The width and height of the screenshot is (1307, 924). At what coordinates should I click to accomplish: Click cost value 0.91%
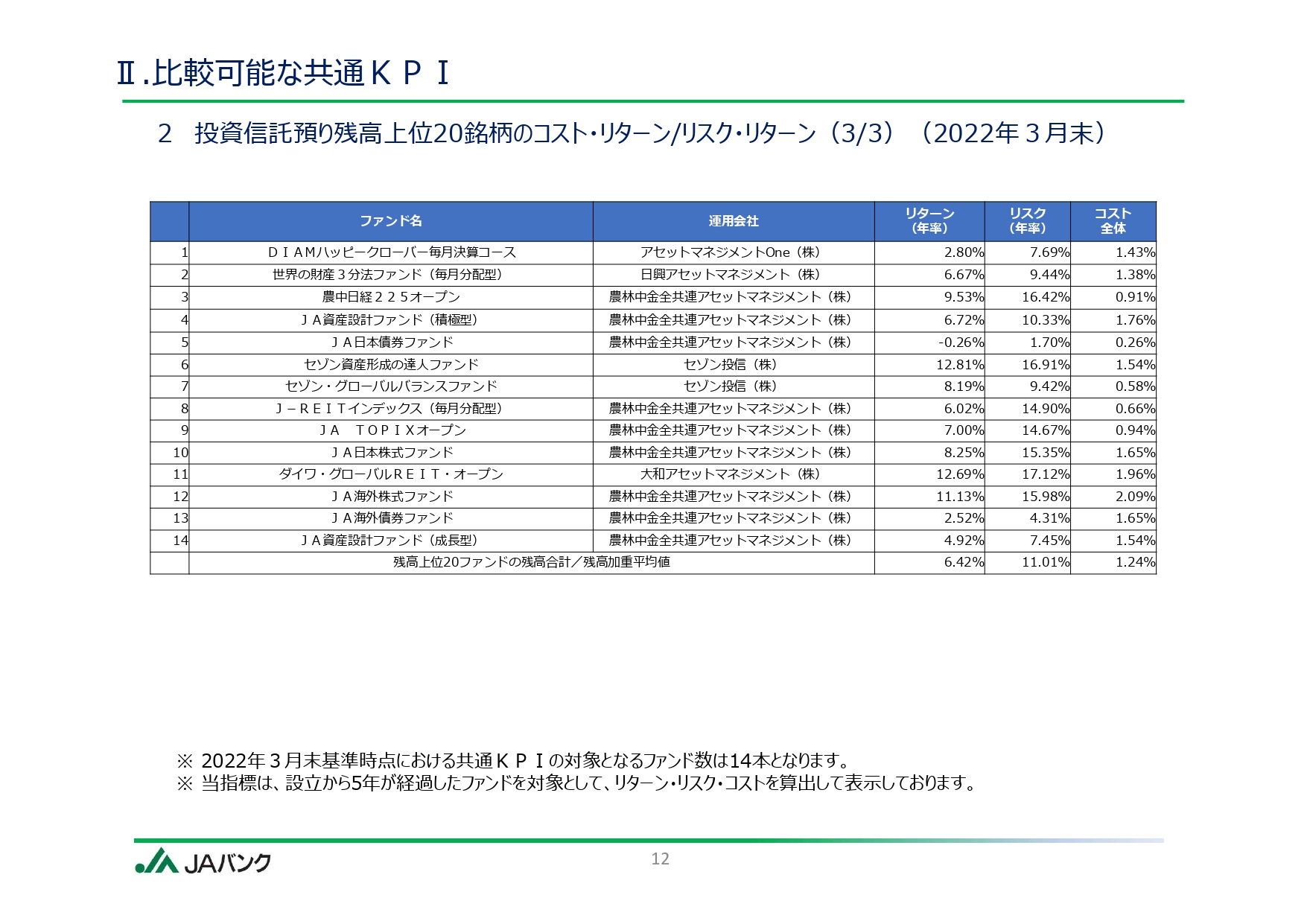pos(1135,297)
